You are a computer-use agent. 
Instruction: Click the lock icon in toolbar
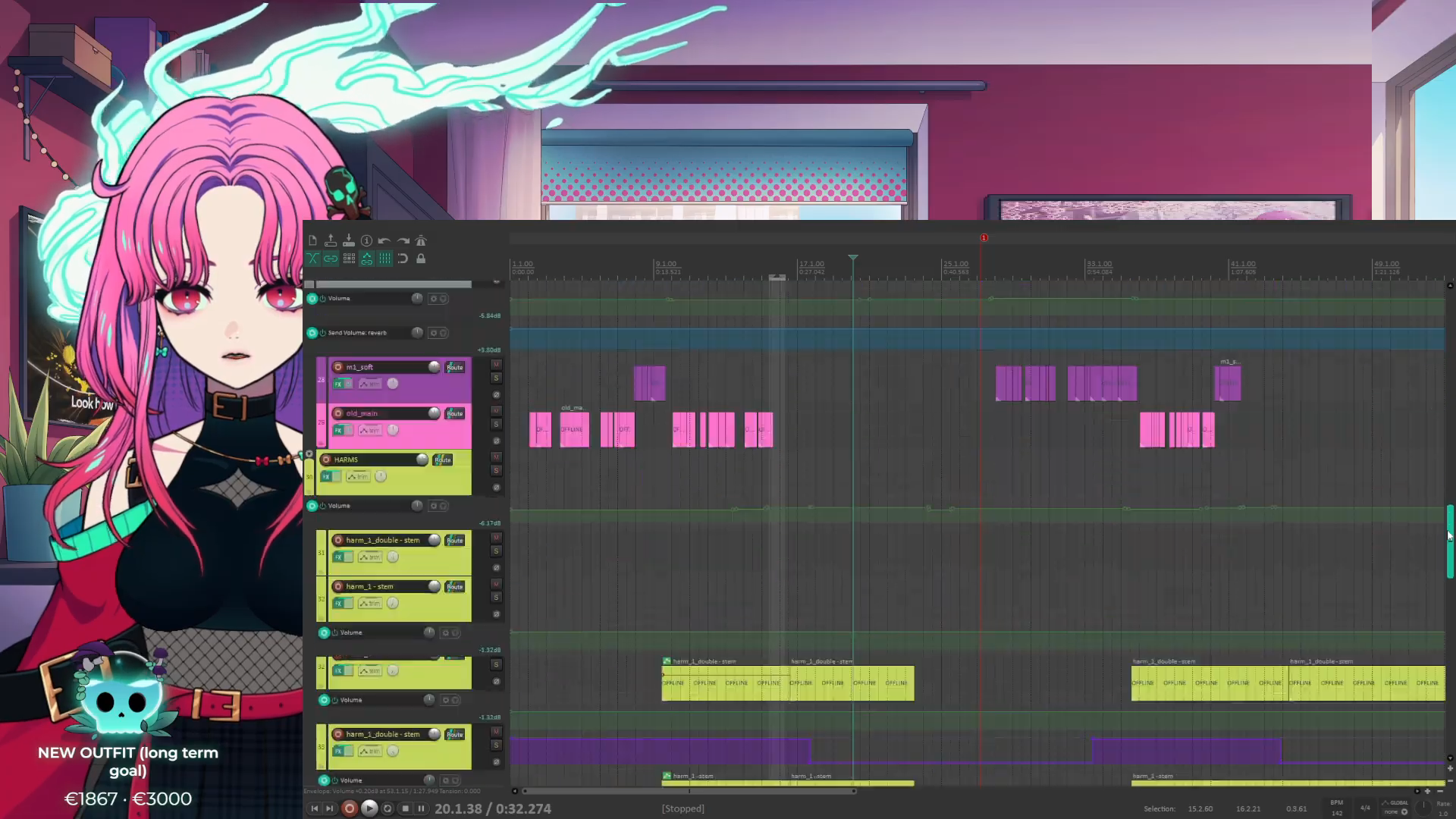pos(421,259)
